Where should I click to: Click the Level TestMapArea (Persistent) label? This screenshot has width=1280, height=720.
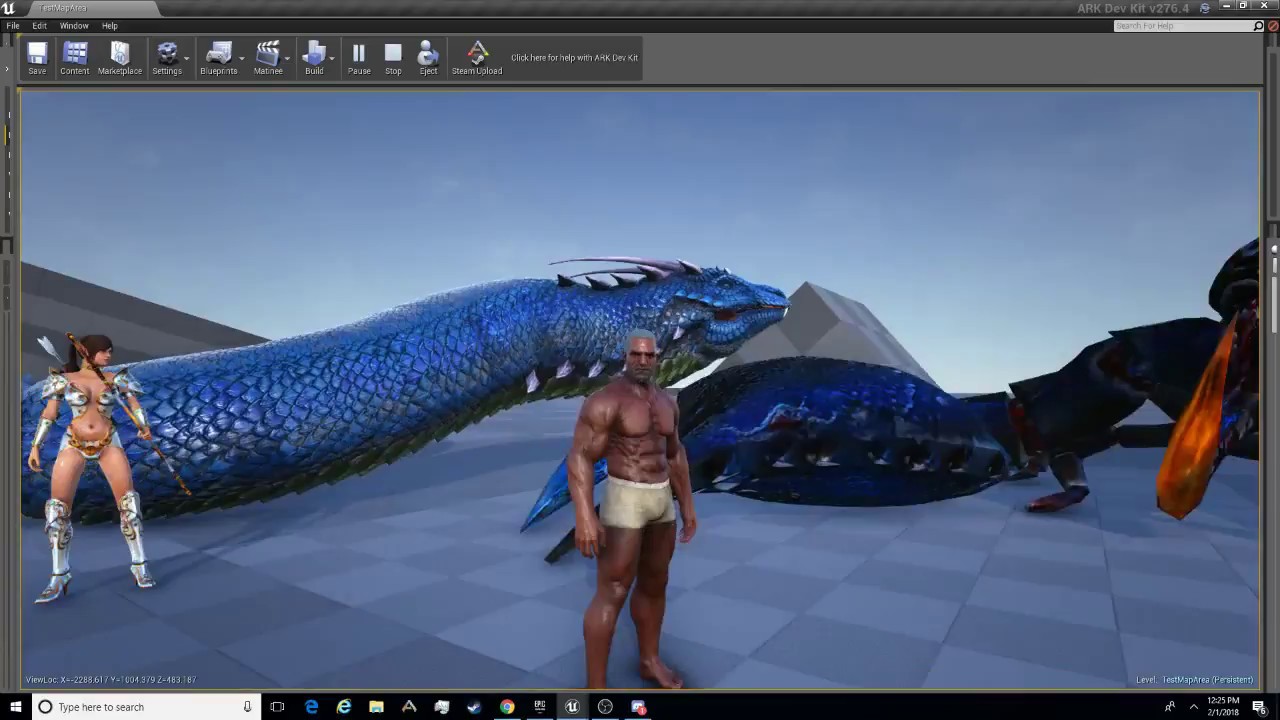pyautogui.click(x=1194, y=680)
